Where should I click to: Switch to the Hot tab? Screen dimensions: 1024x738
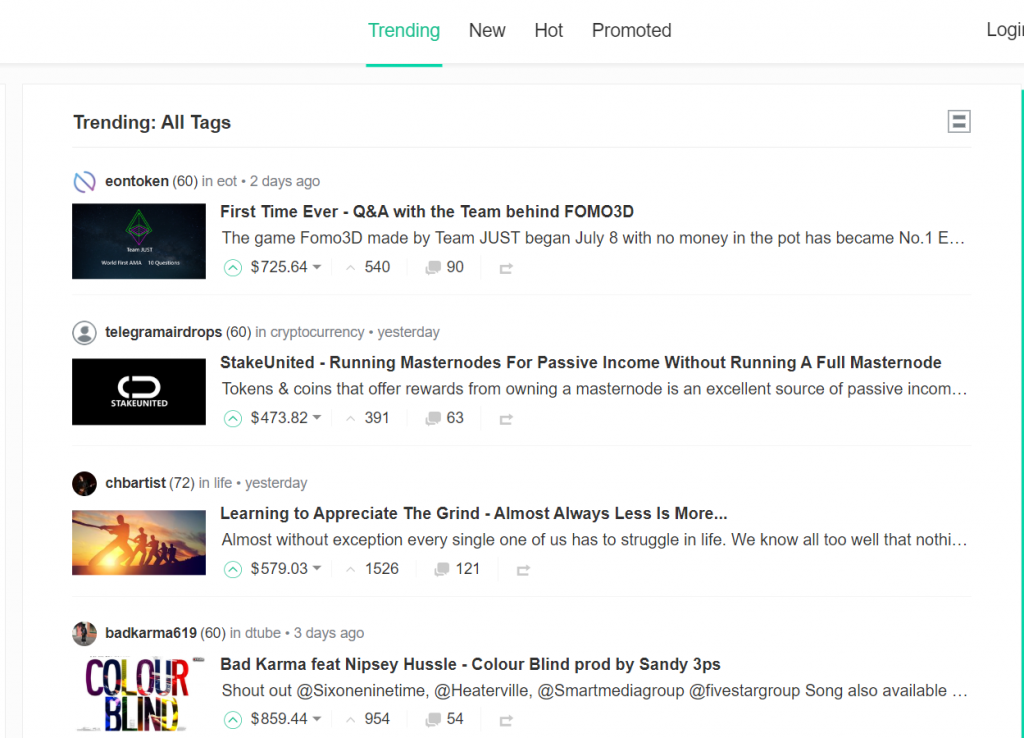[x=548, y=31]
